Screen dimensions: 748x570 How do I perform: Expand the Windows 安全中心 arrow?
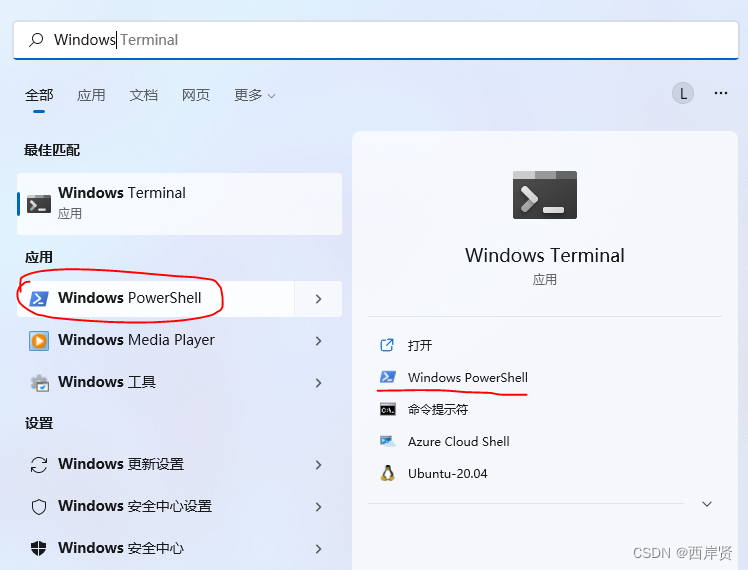[x=319, y=549]
